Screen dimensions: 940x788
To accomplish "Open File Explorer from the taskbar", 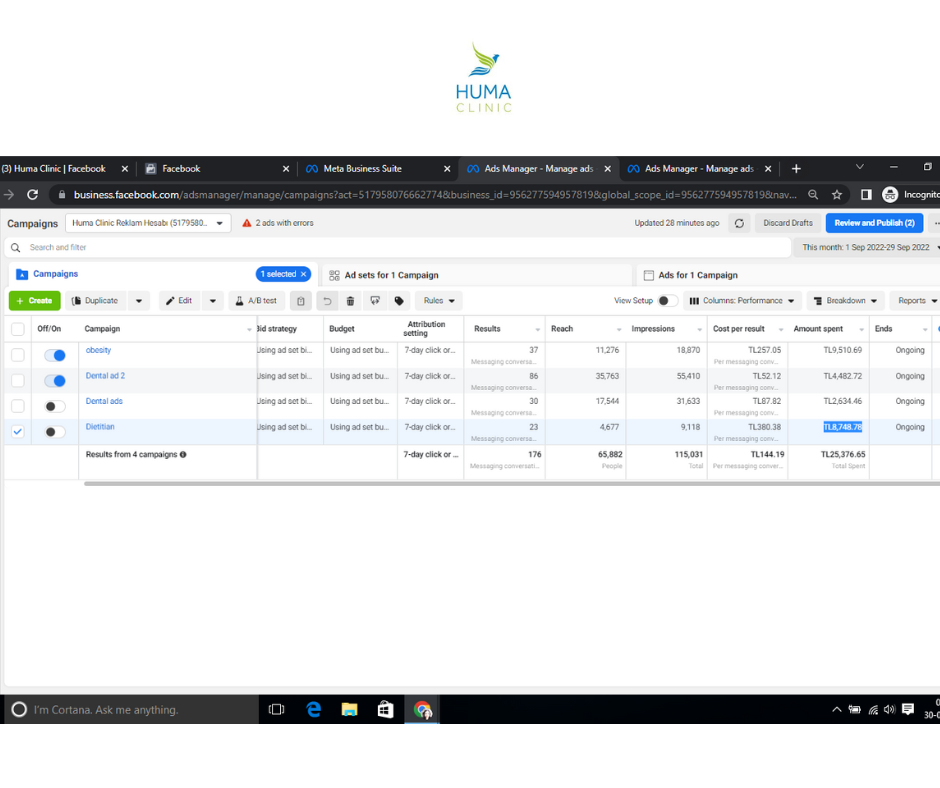I will coord(350,709).
